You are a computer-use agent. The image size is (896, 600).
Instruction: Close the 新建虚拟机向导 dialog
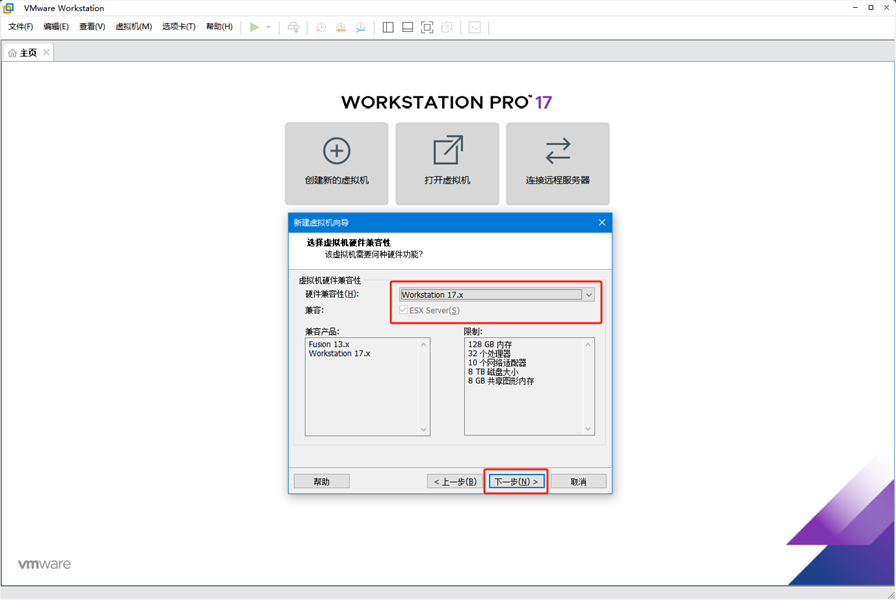pos(602,222)
